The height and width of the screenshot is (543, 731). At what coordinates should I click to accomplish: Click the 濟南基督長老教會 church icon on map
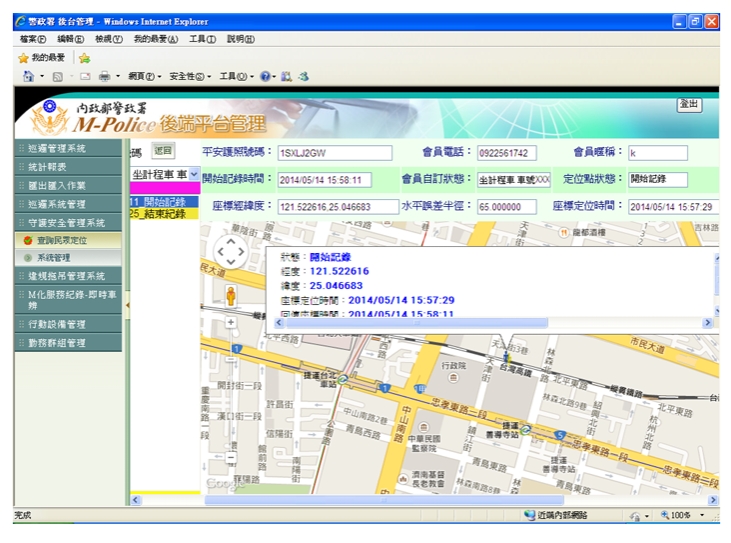pyautogui.click(x=403, y=479)
